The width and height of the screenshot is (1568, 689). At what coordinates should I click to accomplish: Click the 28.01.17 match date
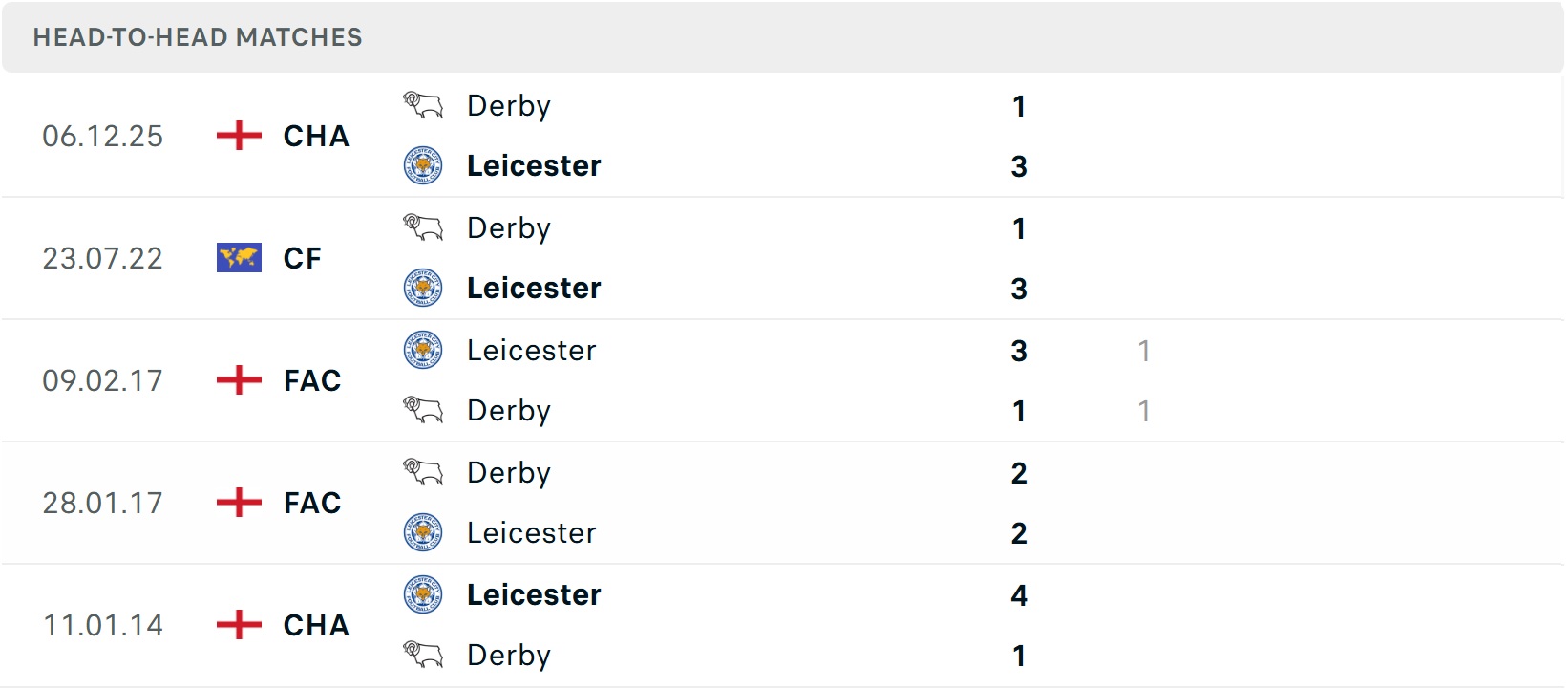103,503
